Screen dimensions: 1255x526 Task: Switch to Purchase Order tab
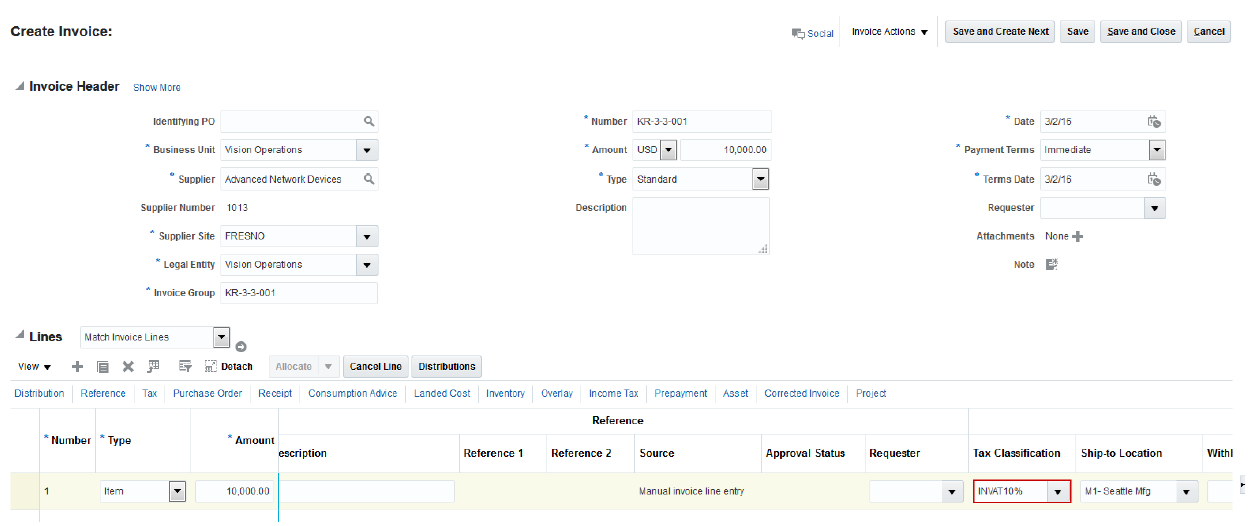207,393
